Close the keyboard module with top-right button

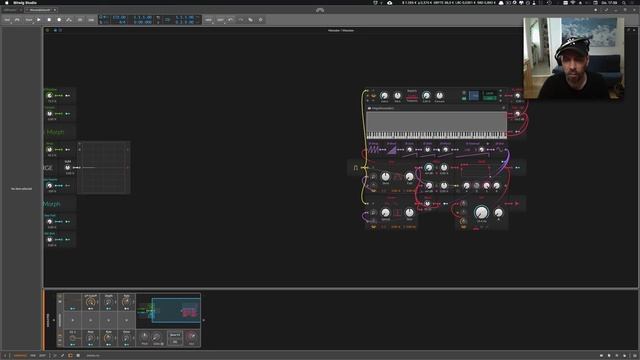coord(503,108)
